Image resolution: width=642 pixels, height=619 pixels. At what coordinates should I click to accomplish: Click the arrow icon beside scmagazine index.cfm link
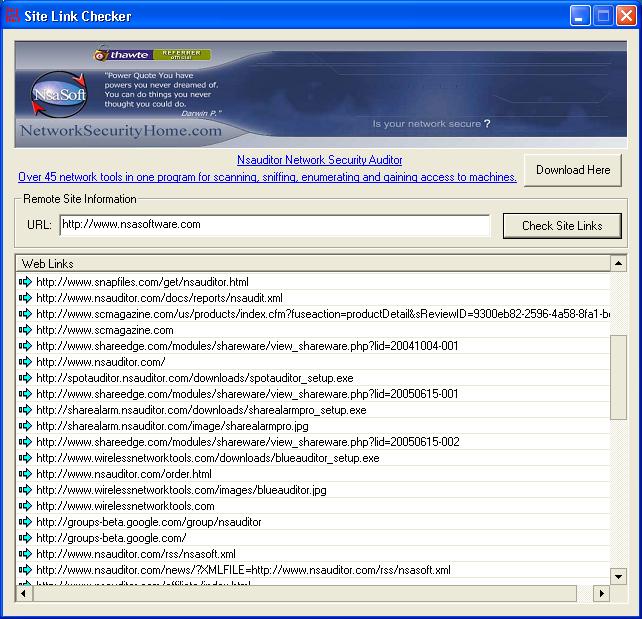pos(25,314)
